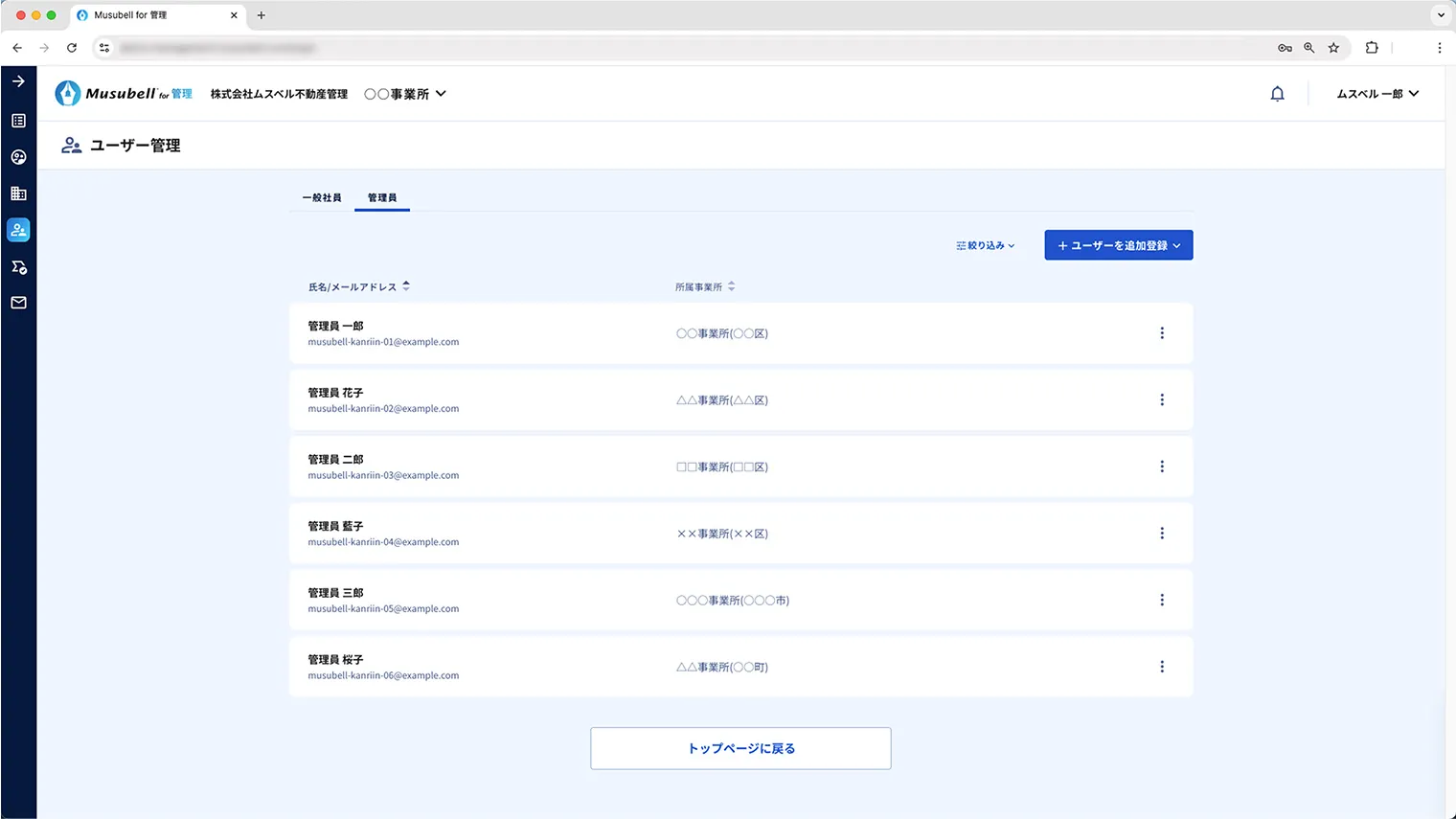Open the ○○事業所 office selector dropdown
Viewport: 1456px width, 819px height.
[x=405, y=93]
